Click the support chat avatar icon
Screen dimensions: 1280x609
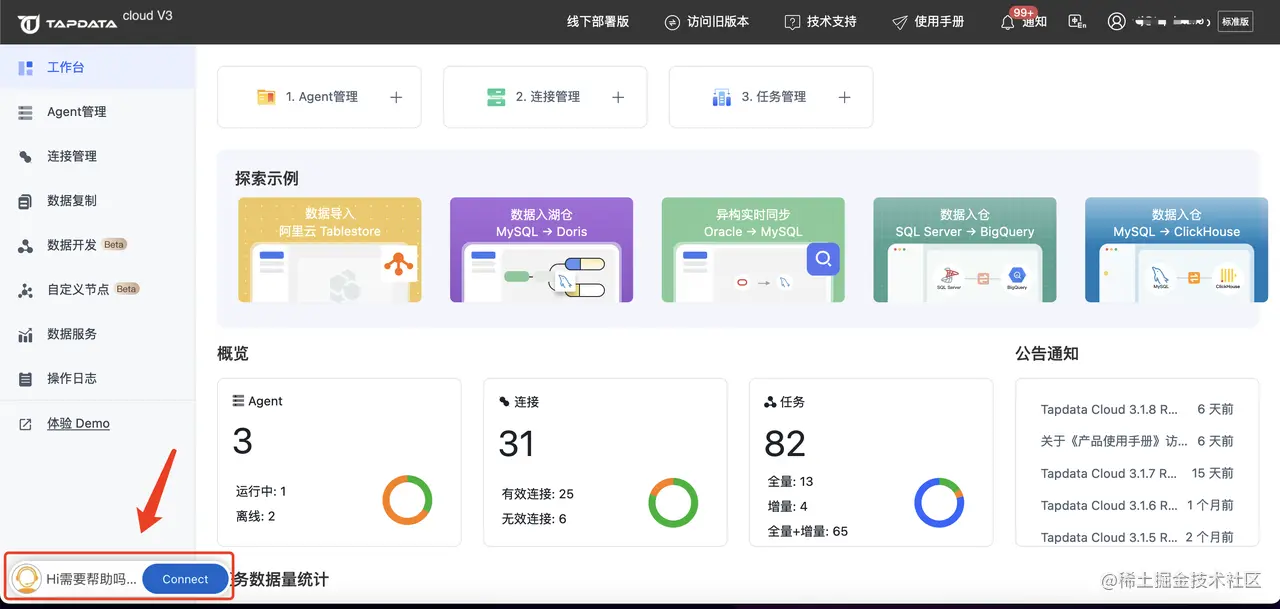click(x=26, y=578)
